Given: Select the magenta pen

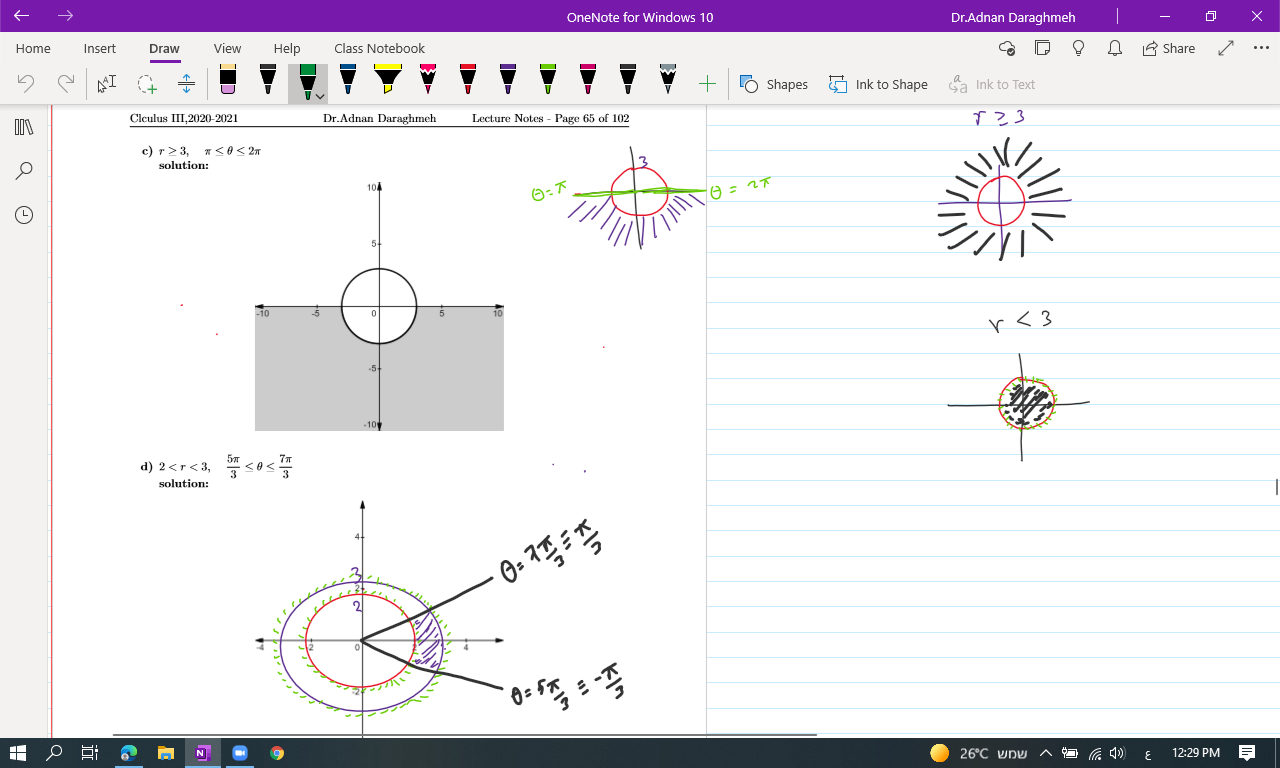Looking at the screenshot, I should pyautogui.click(x=588, y=80).
